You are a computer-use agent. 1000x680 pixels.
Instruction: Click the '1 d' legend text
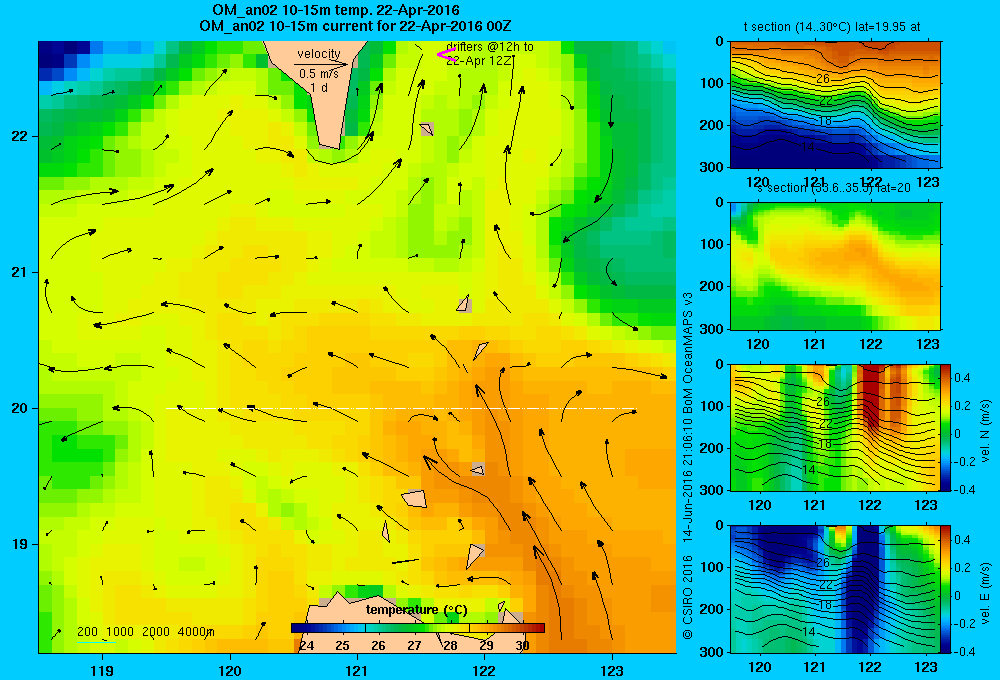point(319,88)
